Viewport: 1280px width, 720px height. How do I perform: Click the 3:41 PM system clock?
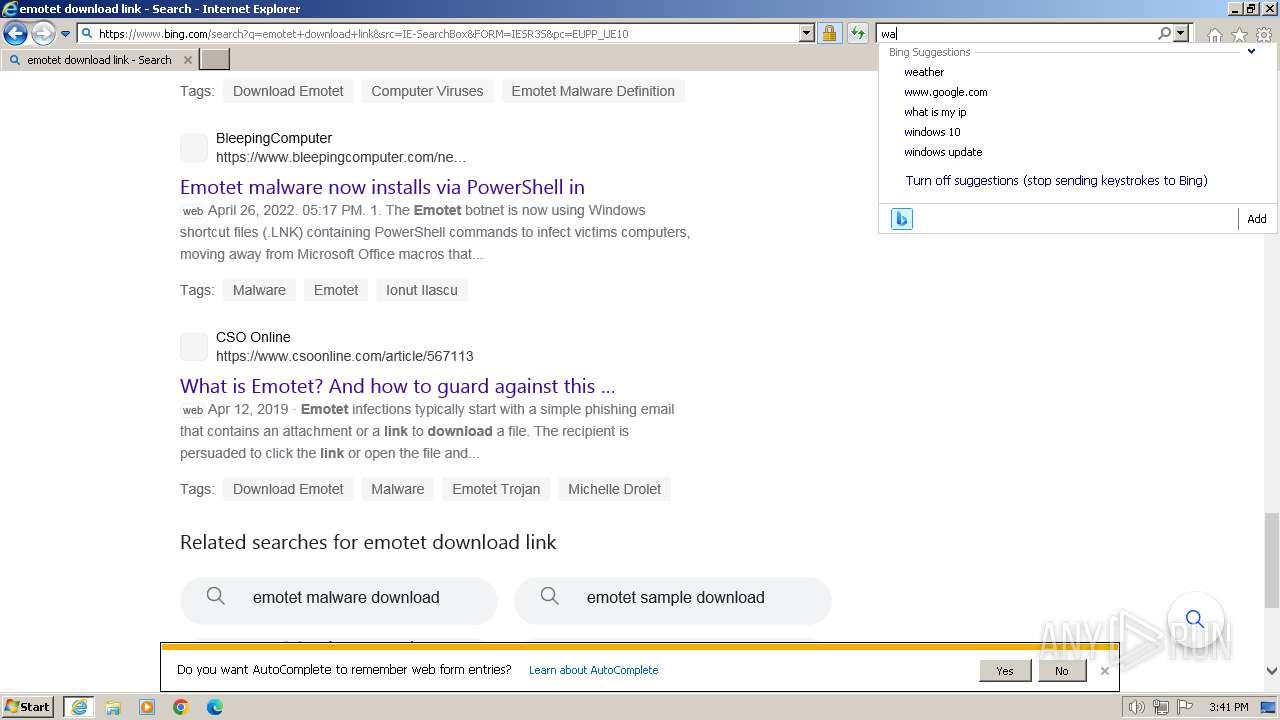tap(1228, 707)
